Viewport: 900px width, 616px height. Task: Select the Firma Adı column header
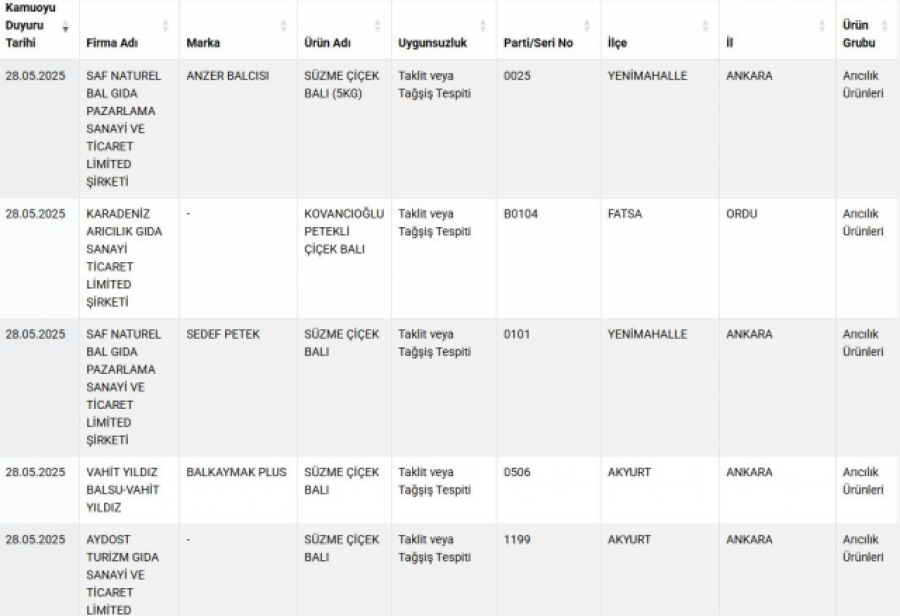tap(112, 43)
